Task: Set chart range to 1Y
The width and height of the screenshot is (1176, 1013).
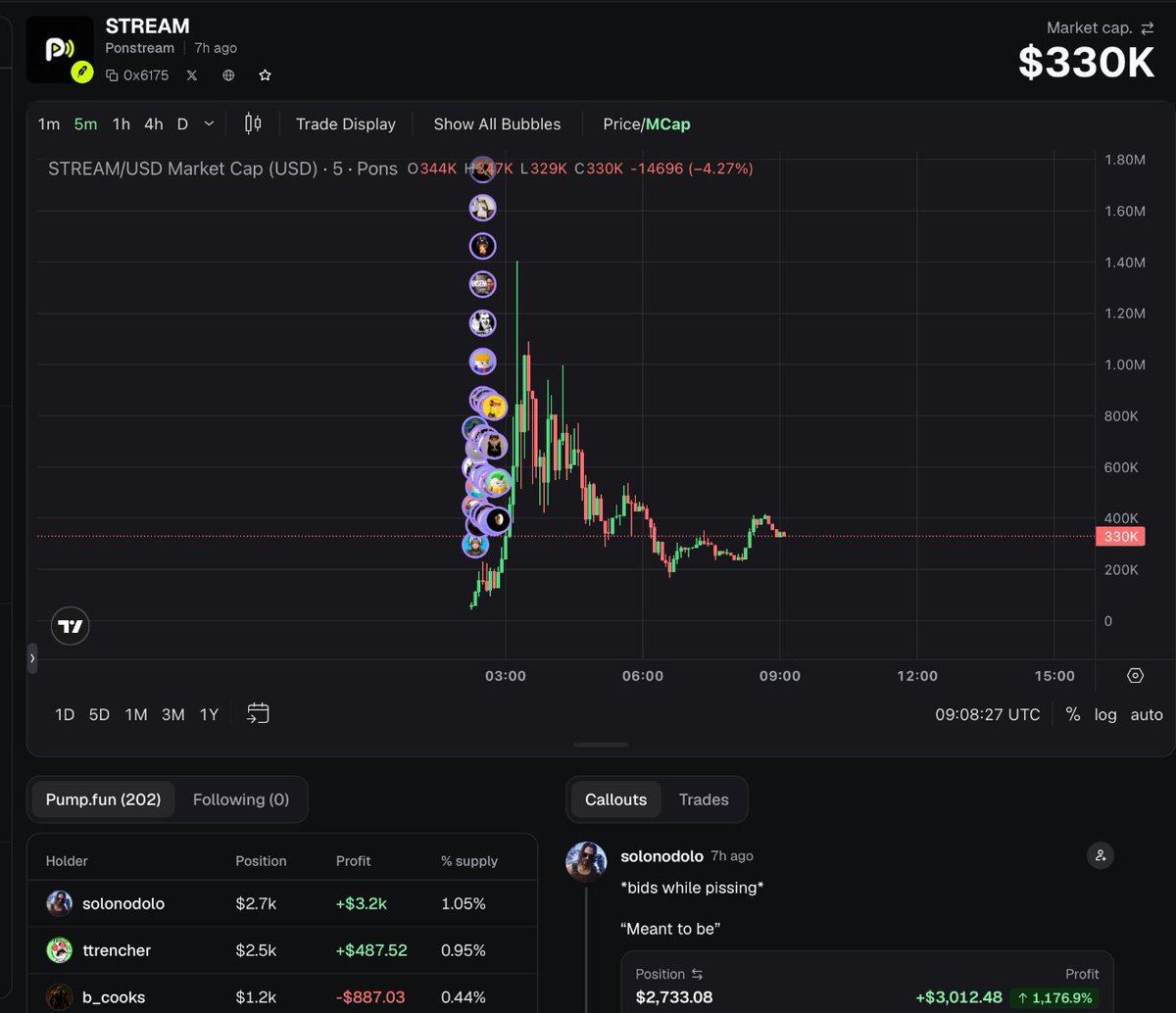Action: pyautogui.click(x=209, y=715)
